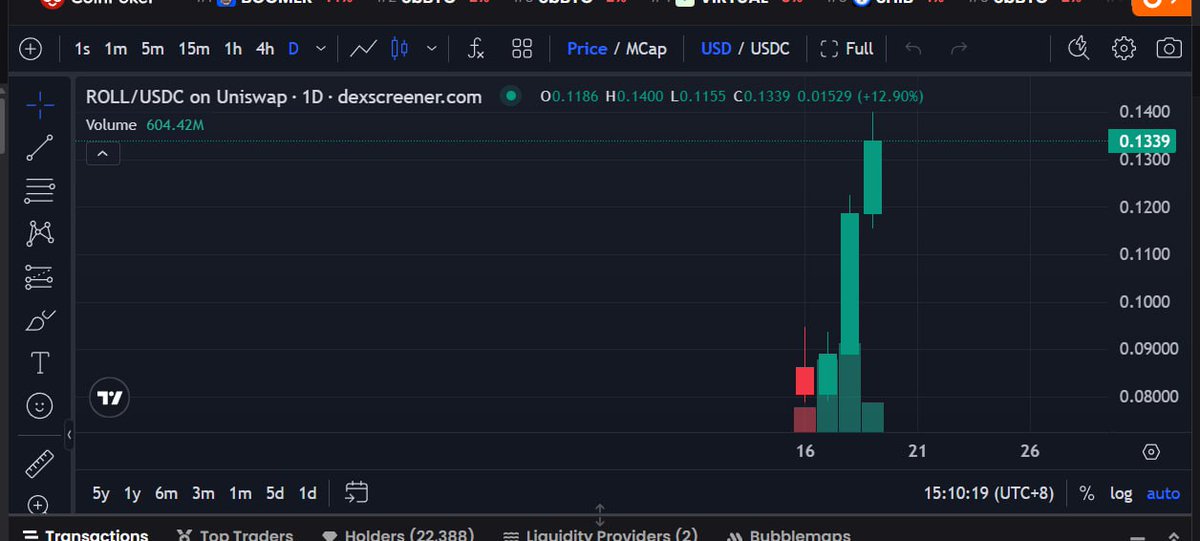Enter Full screen chart mode
This screenshot has height=541, width=1200.
846,48
